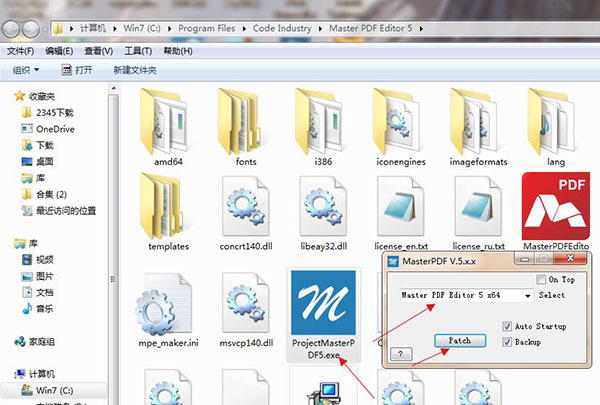The width and height of the screenshot is (600, 405).
Task: Open 音乐 library in the sidebar
Action: (38, 309)
